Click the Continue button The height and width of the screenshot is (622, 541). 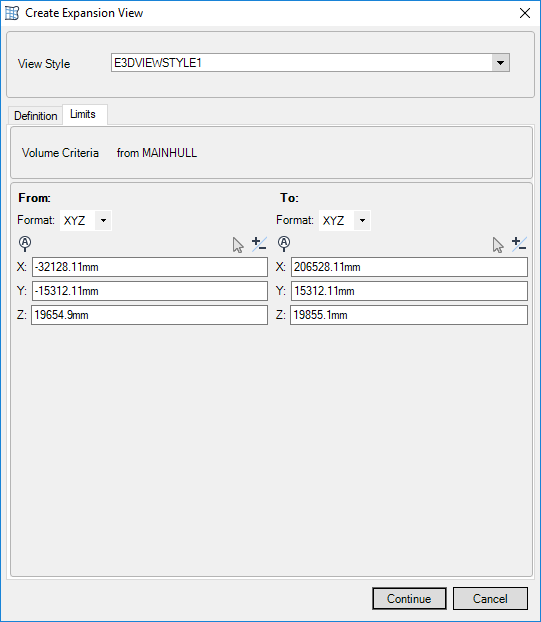[409, 598]
